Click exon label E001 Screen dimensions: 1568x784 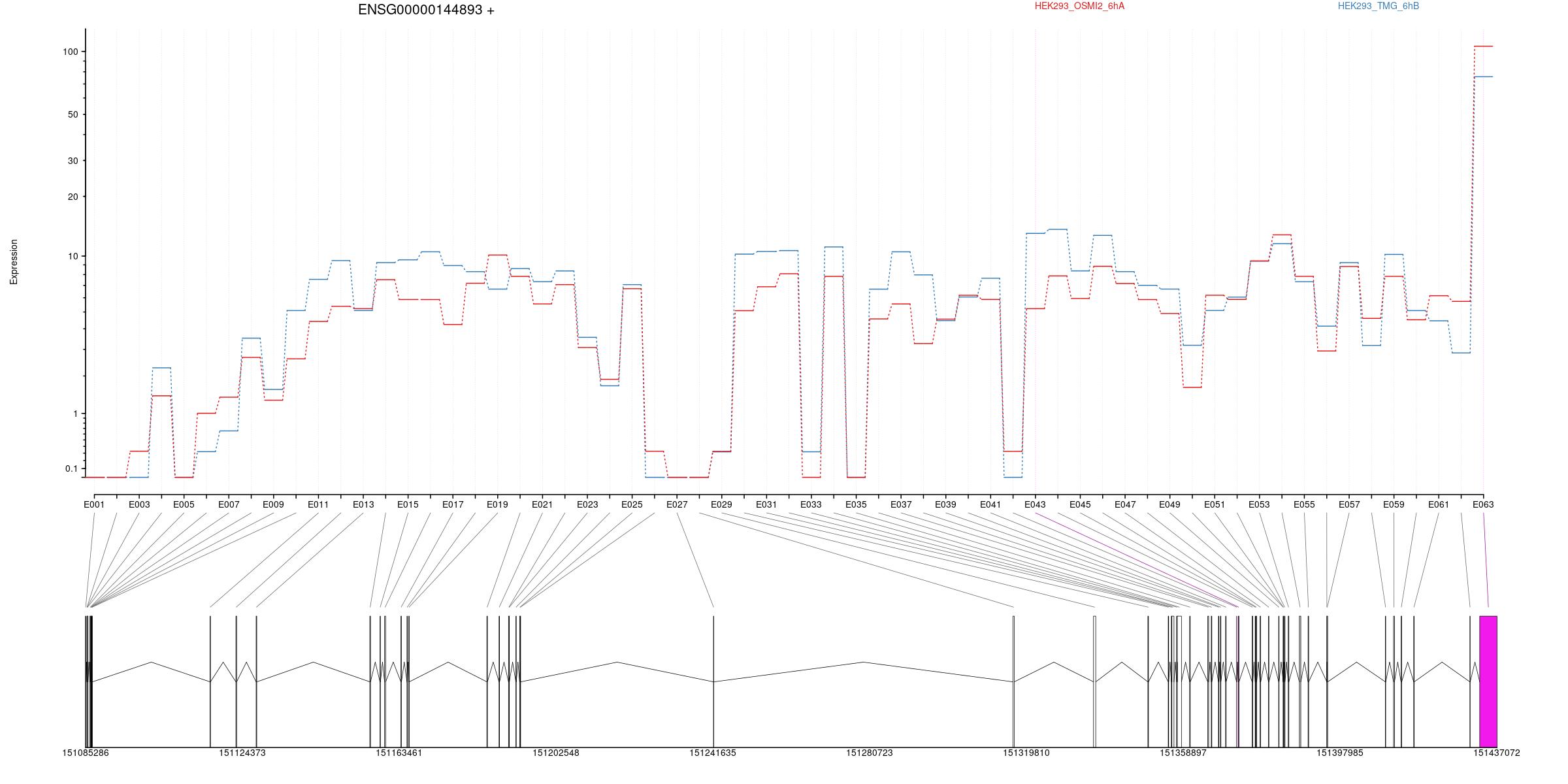94,504
